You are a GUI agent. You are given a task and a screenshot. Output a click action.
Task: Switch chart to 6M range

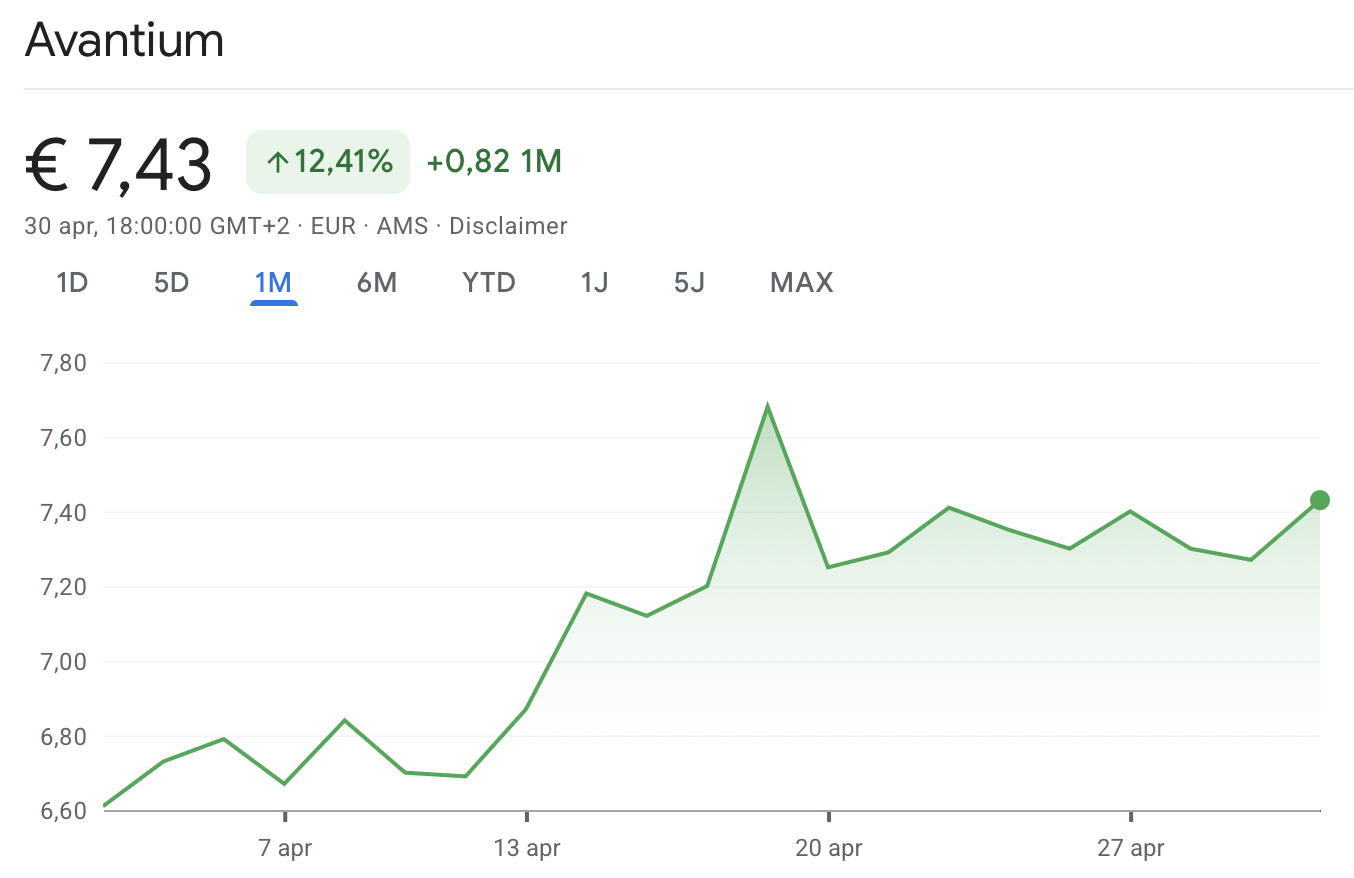tap(377, 283)
